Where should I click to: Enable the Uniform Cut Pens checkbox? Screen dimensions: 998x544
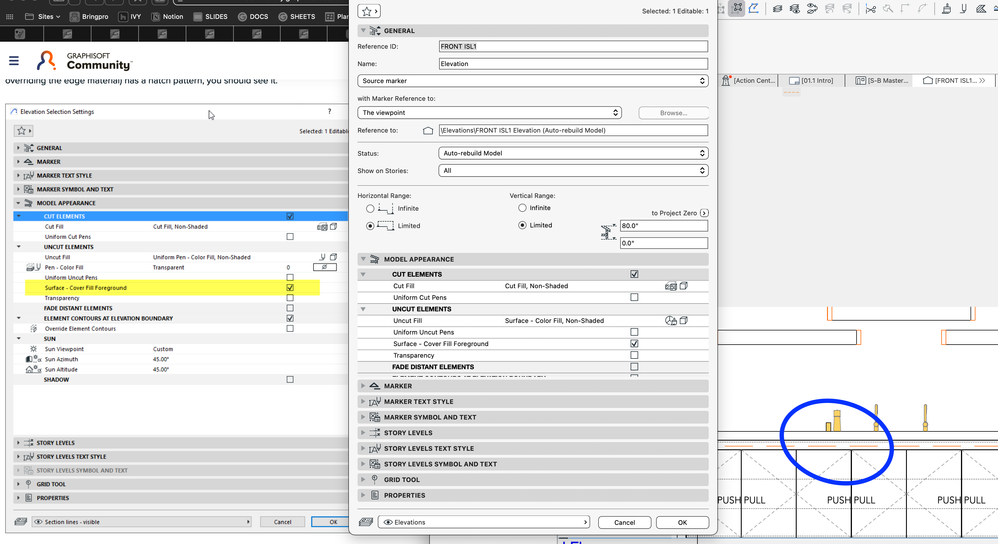[634, 297]
